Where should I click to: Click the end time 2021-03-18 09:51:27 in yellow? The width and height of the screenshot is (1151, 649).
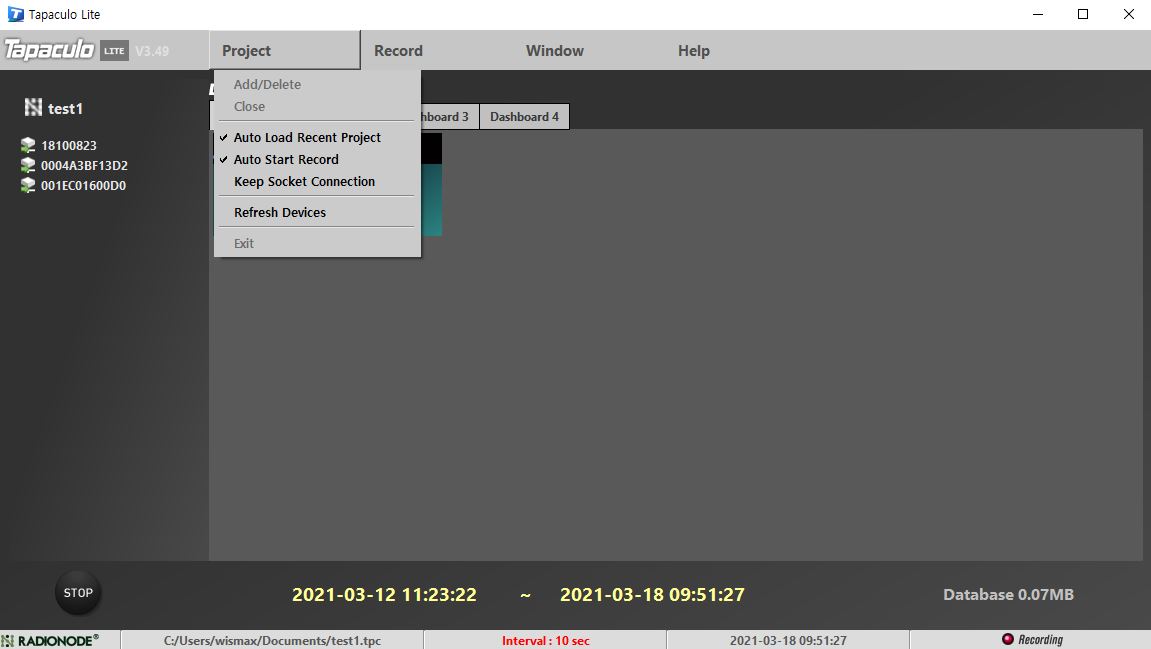(x=652, y=595)
